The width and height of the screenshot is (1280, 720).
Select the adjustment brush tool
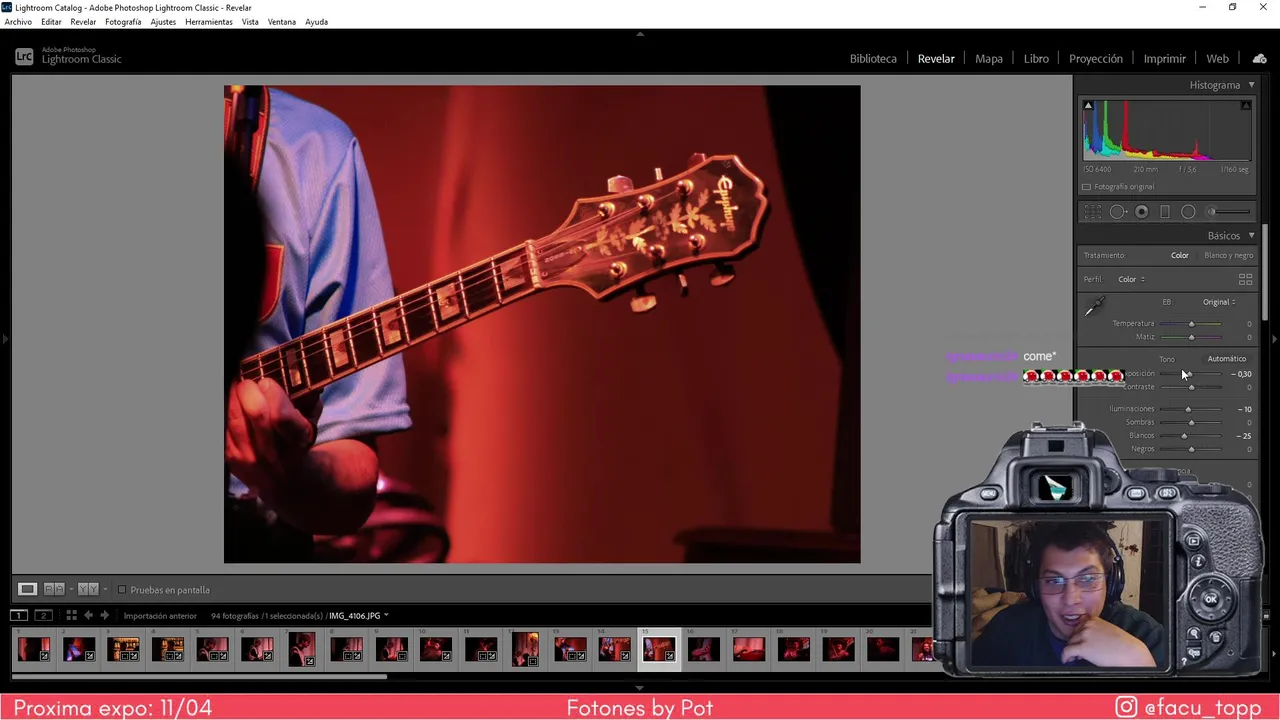tap(1229, 212)
